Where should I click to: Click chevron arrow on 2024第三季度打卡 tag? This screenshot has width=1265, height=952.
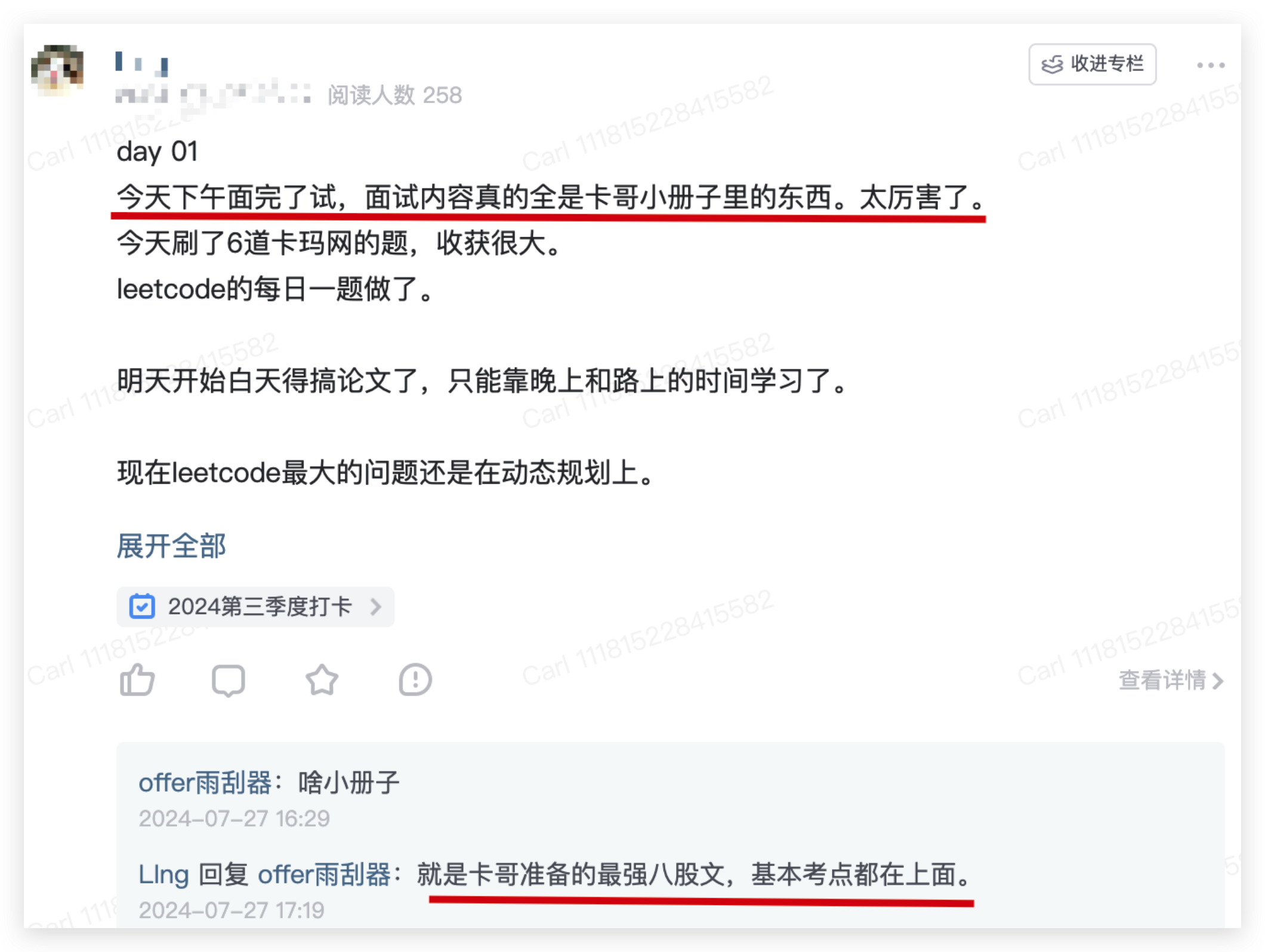tap(375, 607)
